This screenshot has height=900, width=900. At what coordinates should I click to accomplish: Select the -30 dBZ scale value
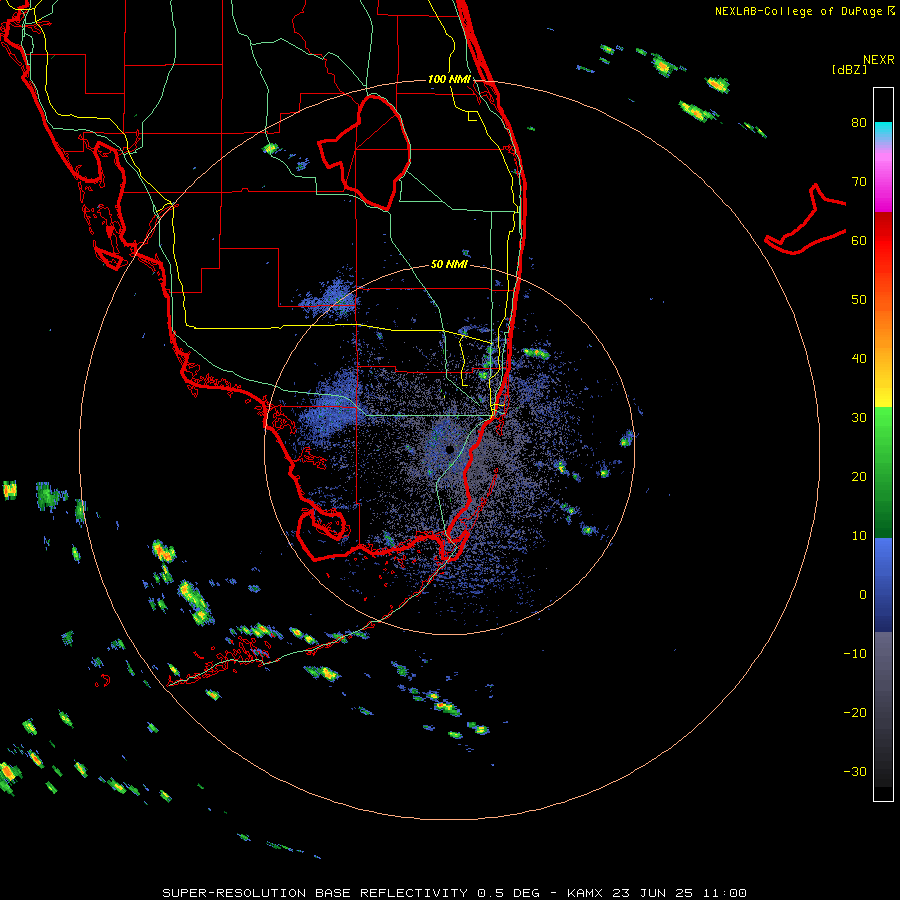pos(855,772)
